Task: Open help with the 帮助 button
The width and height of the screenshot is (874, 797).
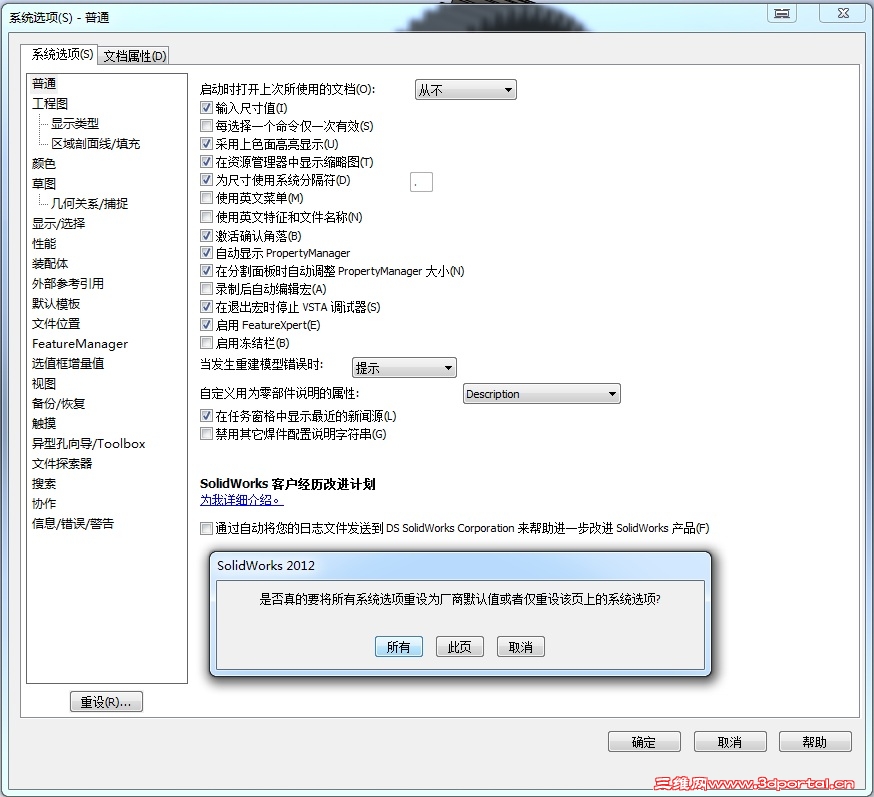Action: pos(815,742)
